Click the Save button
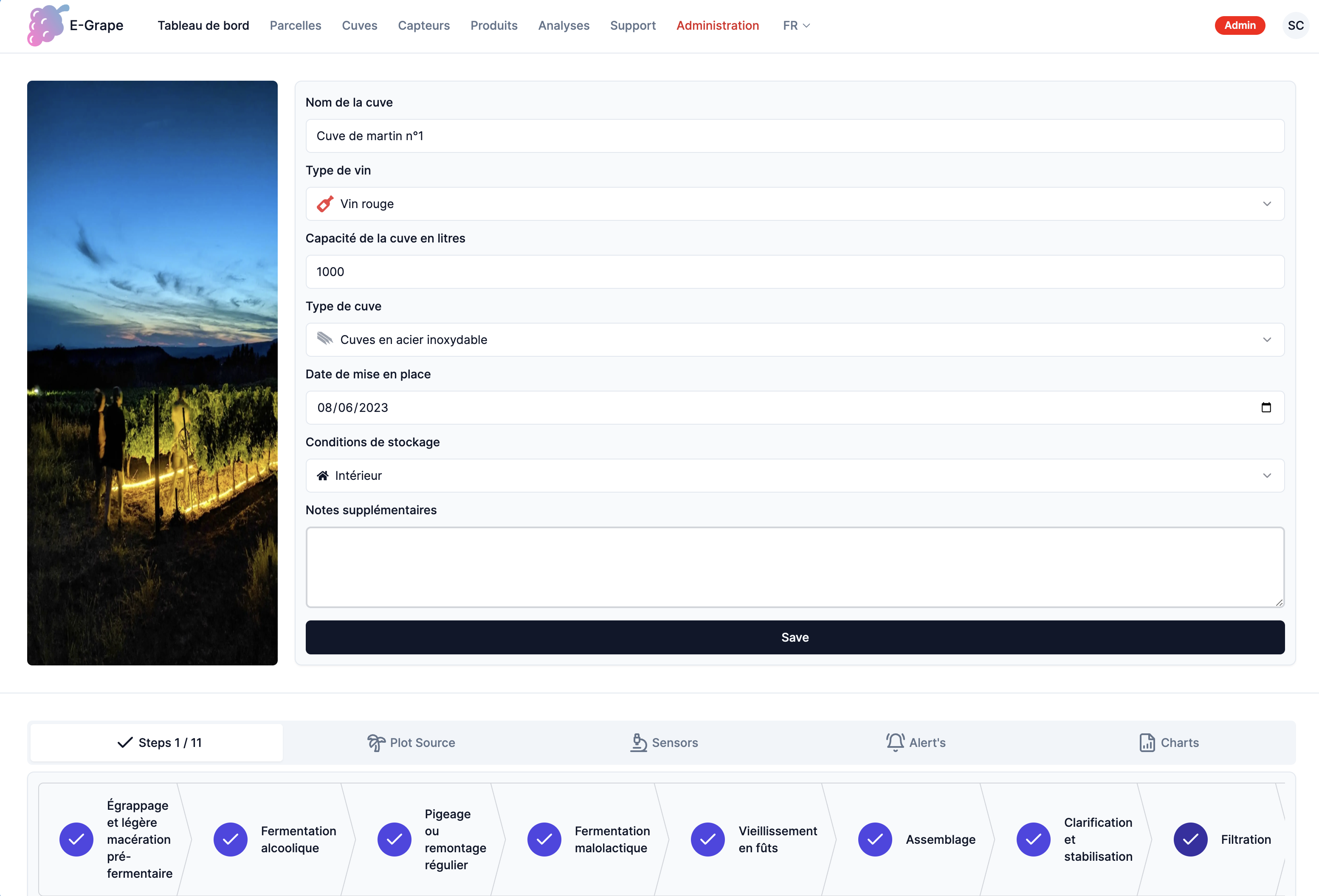Screen dimensions: 1319x896 point(795,637)
